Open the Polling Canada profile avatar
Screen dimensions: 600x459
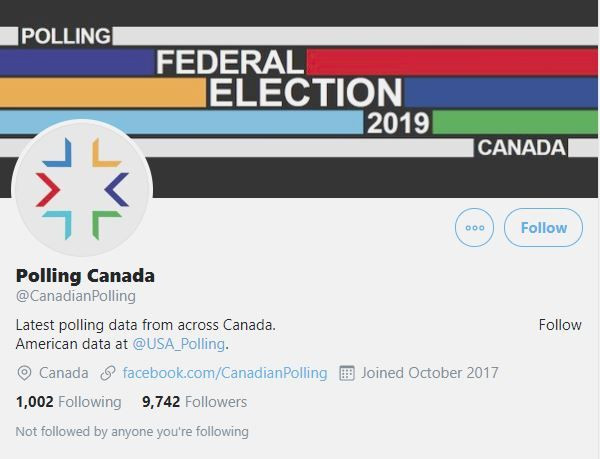(82, 188)
